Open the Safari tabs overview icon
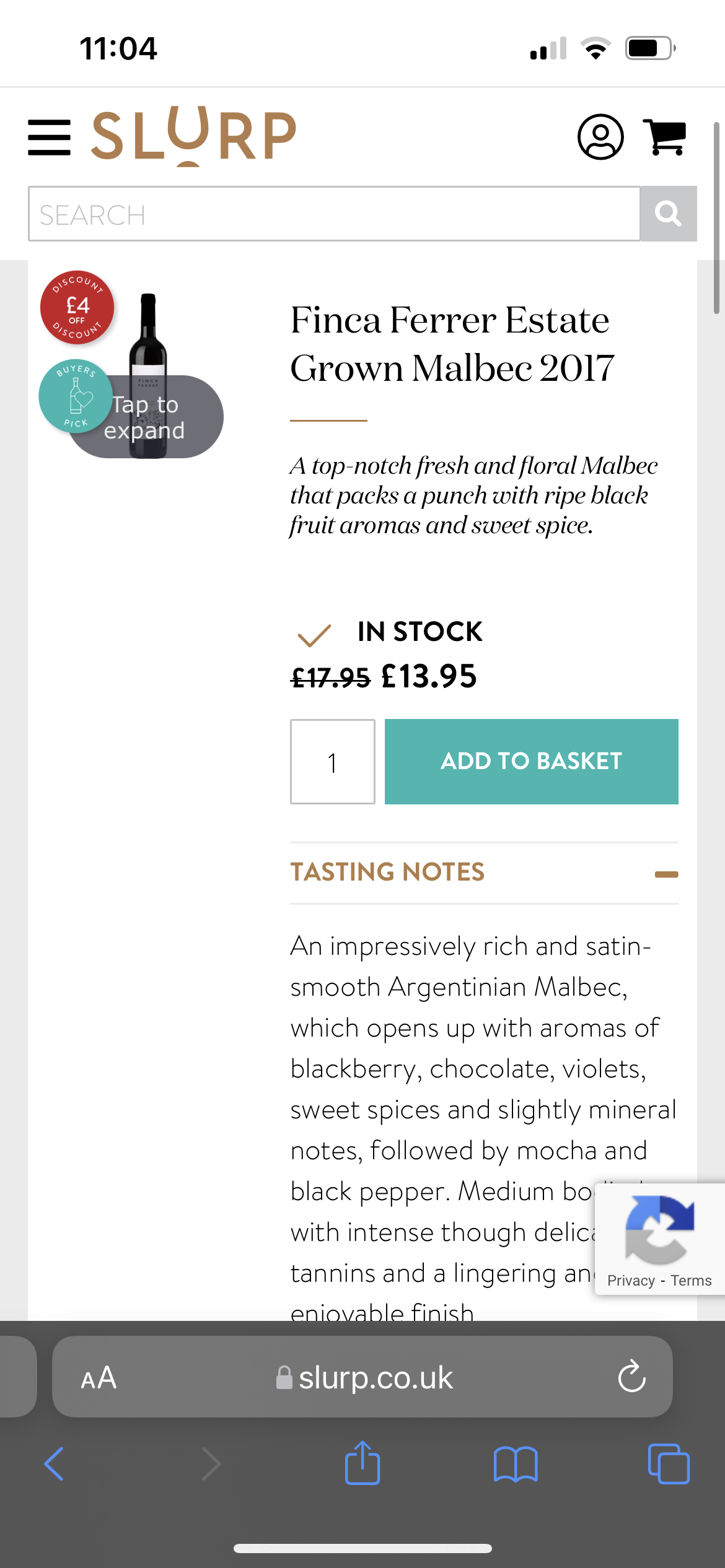This screenshot has width=725, height=1568. click(668, 1465)
